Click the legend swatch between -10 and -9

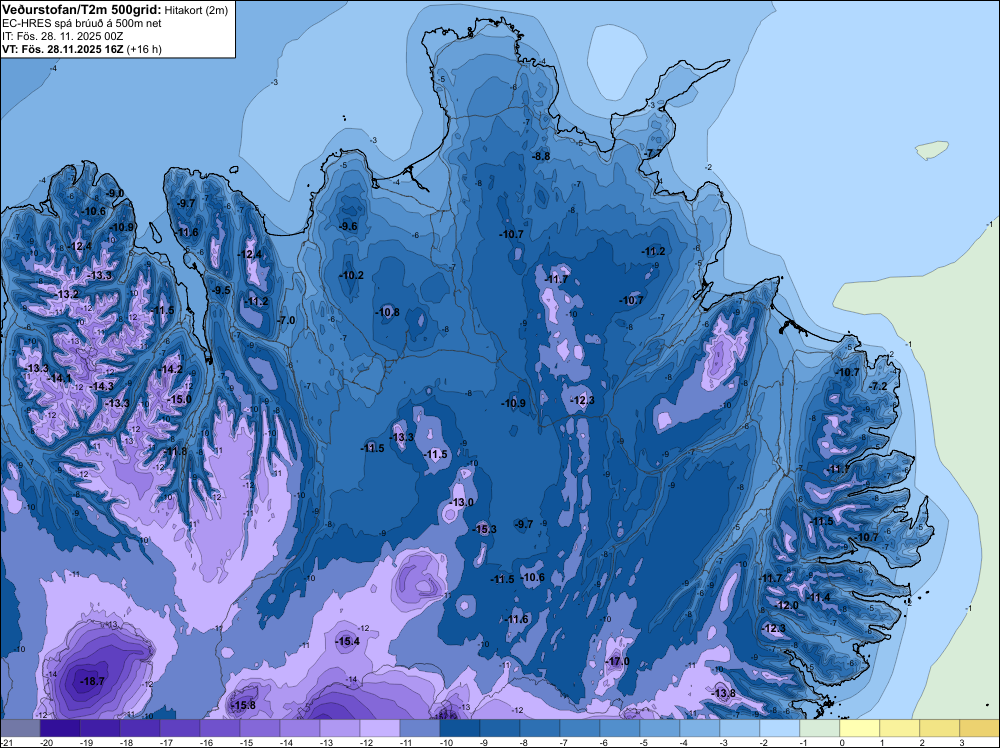coord(460,729)
